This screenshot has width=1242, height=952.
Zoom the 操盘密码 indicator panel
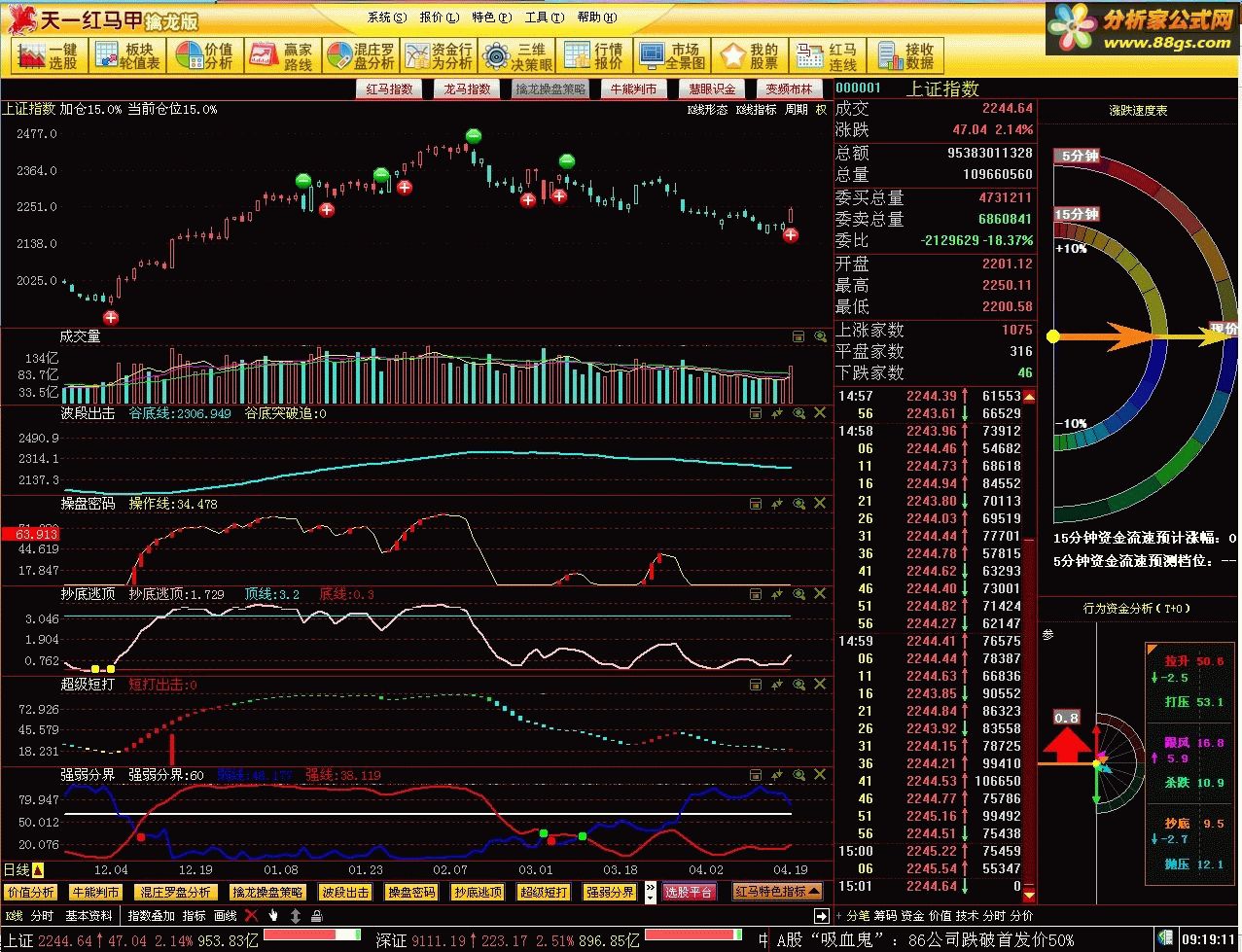[798, 504]
